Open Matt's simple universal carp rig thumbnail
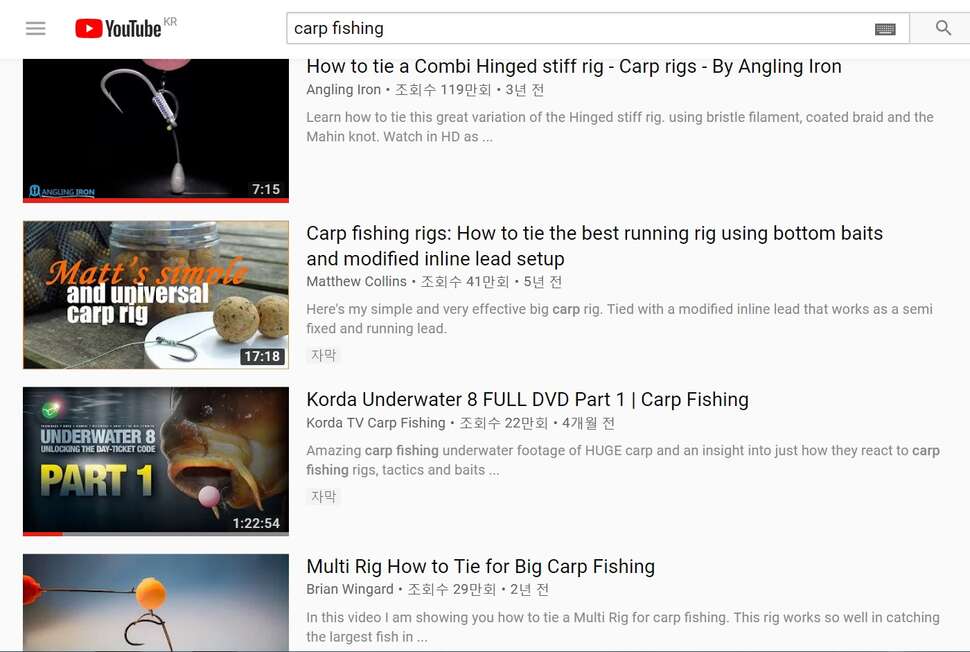Screen dimensions: 970x652 [156, 295]
